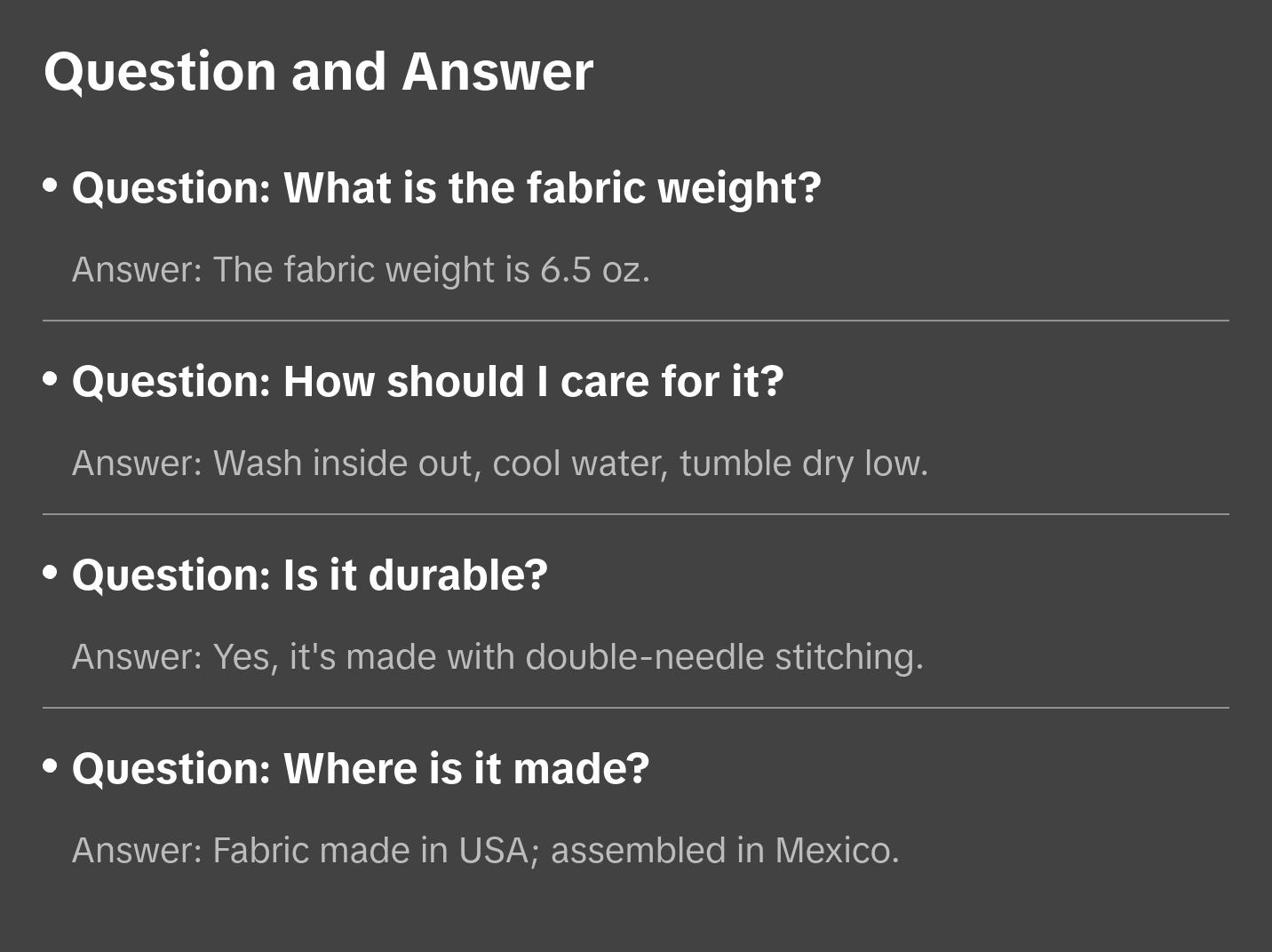The image size is (1272, 952).
Task: Expand the fabric weight question
Action: pyautogui.click(x=446, y=188)
